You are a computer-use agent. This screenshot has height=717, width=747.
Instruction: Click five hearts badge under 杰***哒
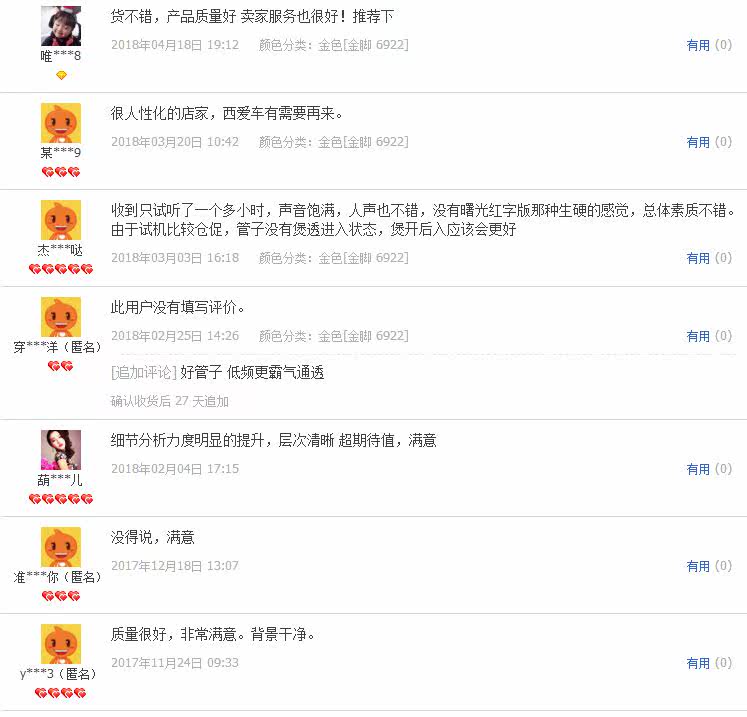click(x=61, y=269)
